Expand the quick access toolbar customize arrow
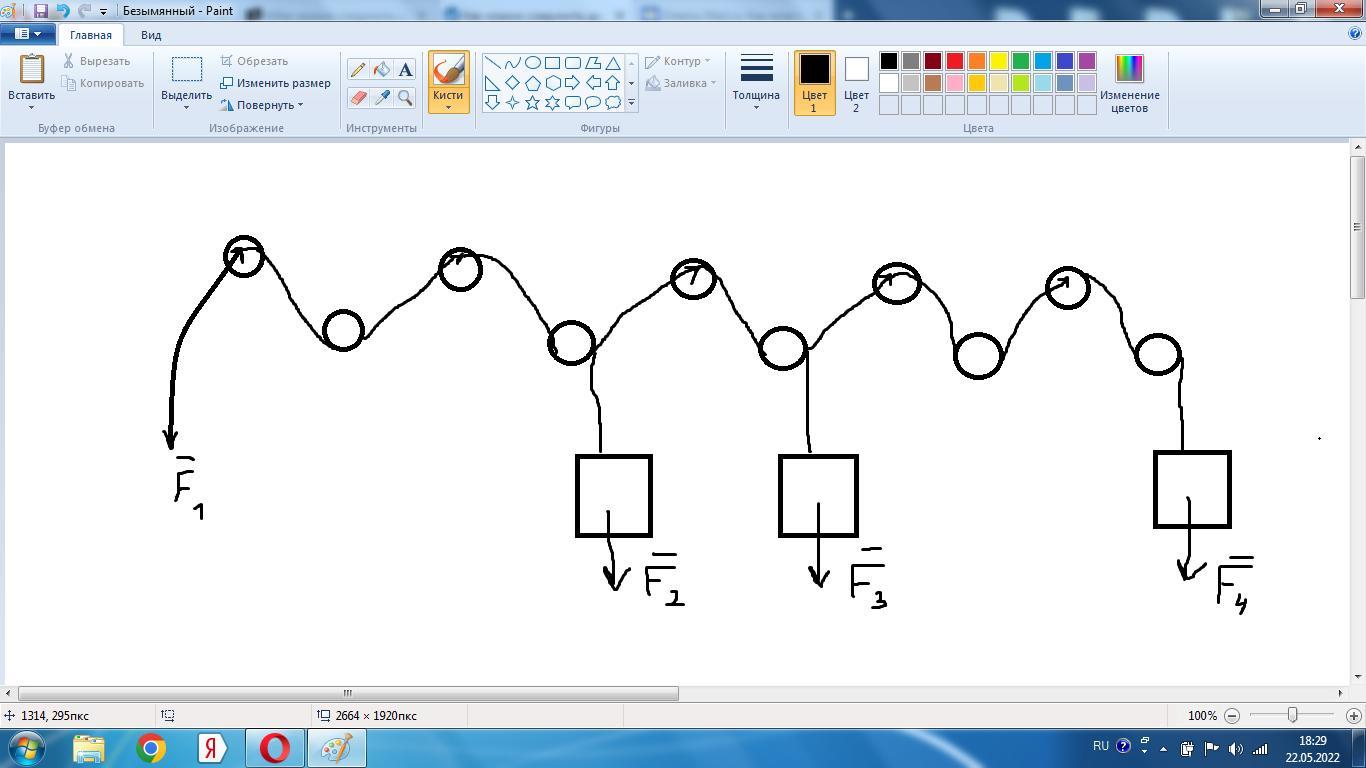Viewport: 1366px width, 768px height. click(x=103, y=12)
